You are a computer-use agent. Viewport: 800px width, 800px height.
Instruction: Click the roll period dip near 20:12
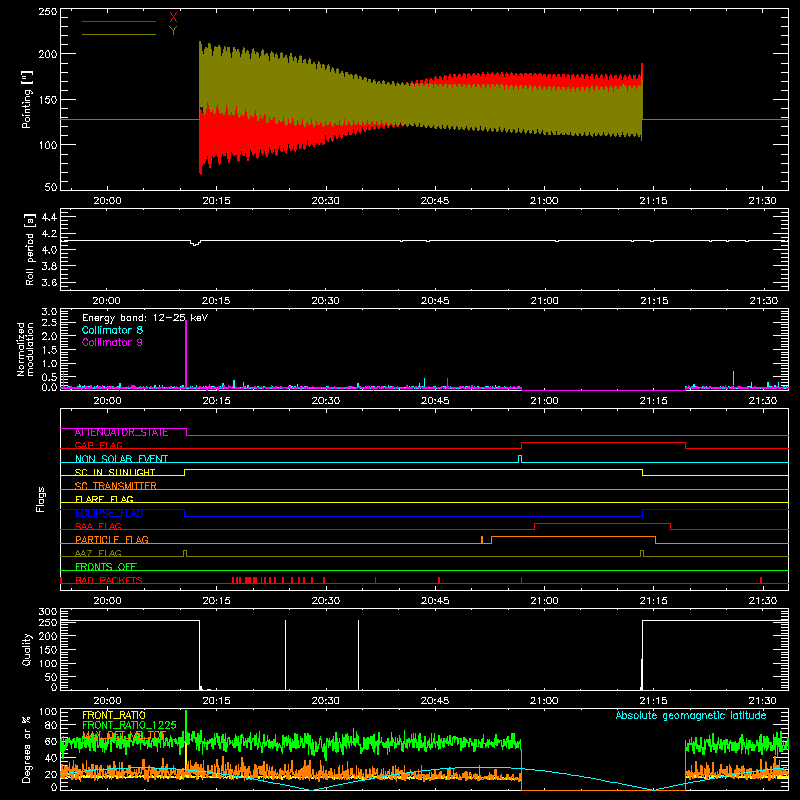coord(195,243)
